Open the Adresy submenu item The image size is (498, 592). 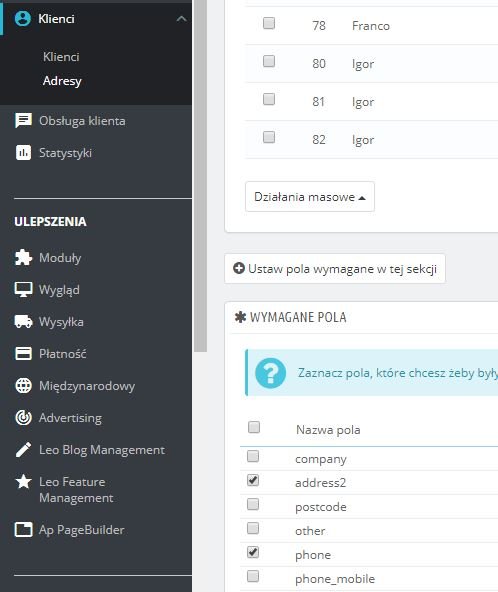pyautogui.click(x=62, y=81)
